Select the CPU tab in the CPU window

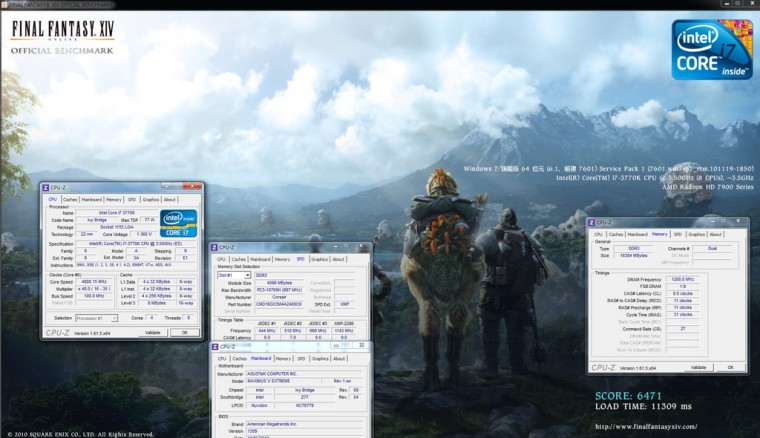coord(53,200)
